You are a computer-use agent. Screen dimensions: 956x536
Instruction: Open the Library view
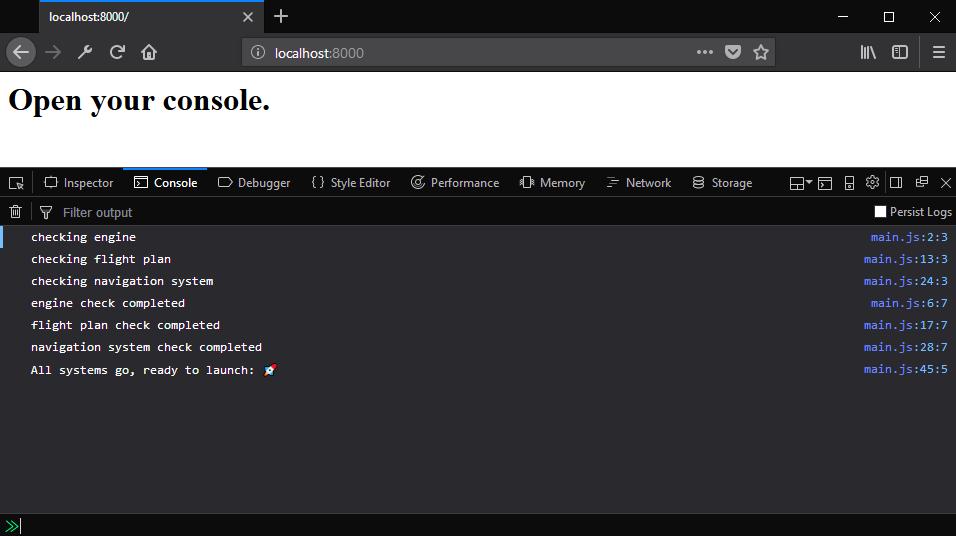click(x=868, y=52)
